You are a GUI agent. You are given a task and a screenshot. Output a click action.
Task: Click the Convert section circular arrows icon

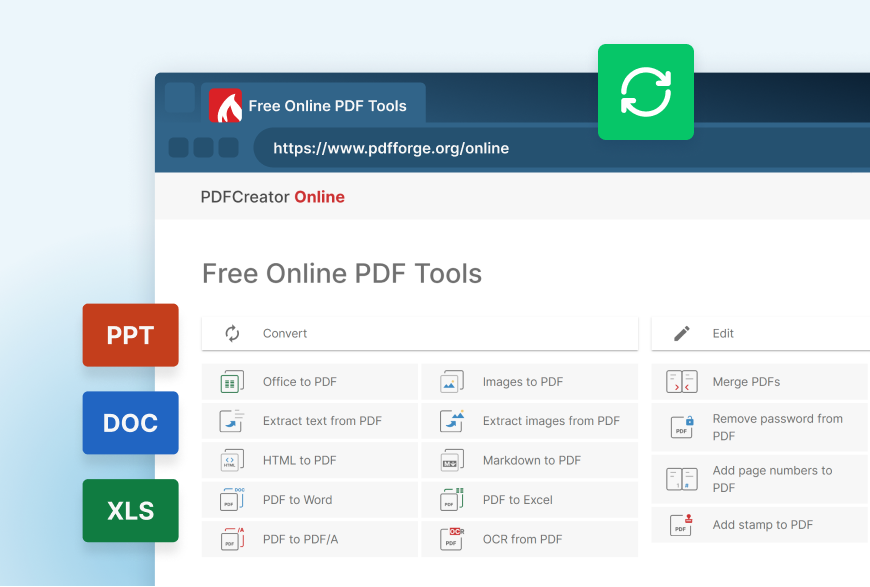[232, 333]
